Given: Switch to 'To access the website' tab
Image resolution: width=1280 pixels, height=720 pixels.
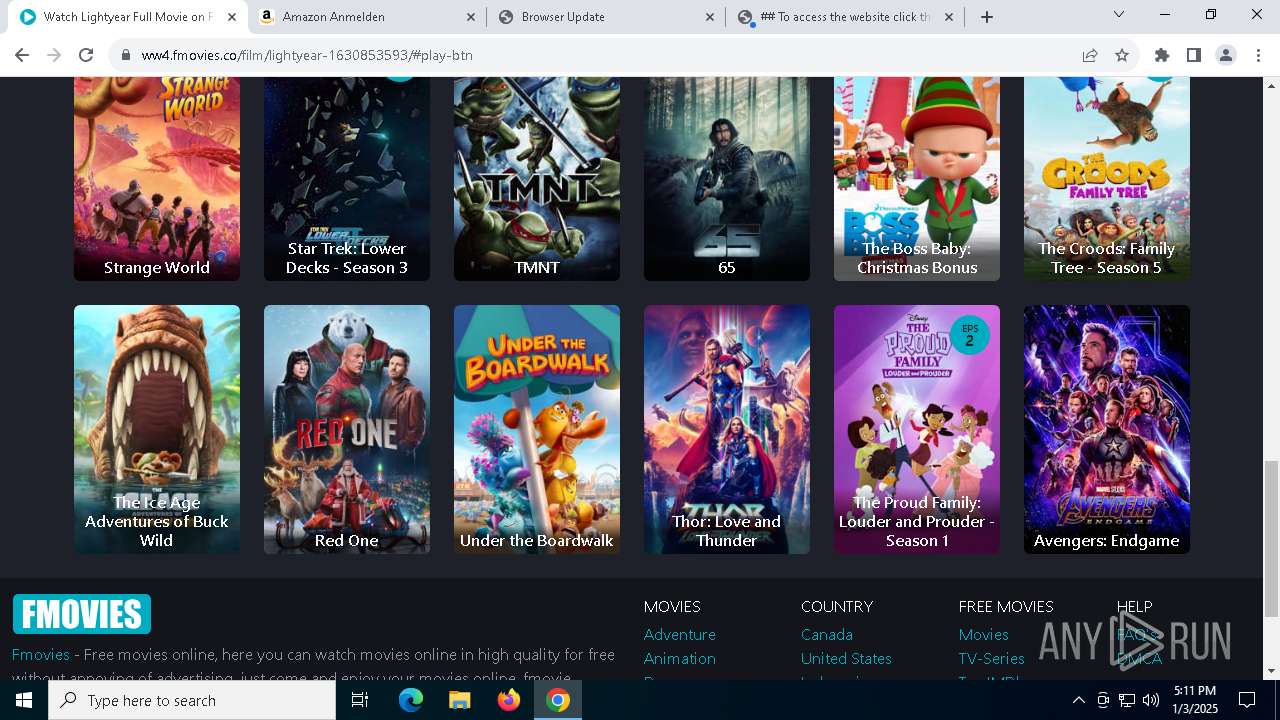Looking at the screenshot, I should (x=846, y=17).
